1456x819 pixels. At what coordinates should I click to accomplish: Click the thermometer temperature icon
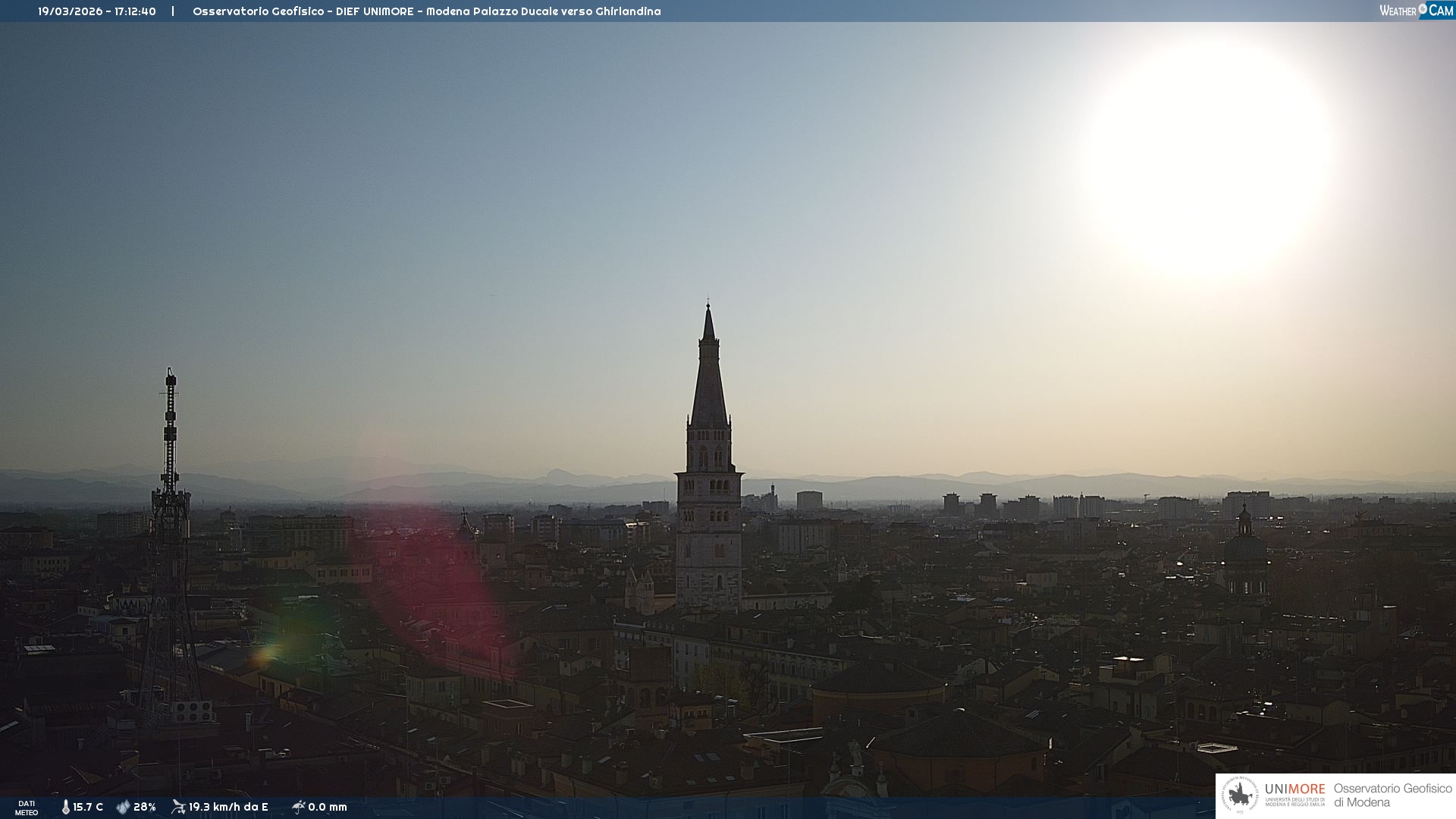point(66,807)
